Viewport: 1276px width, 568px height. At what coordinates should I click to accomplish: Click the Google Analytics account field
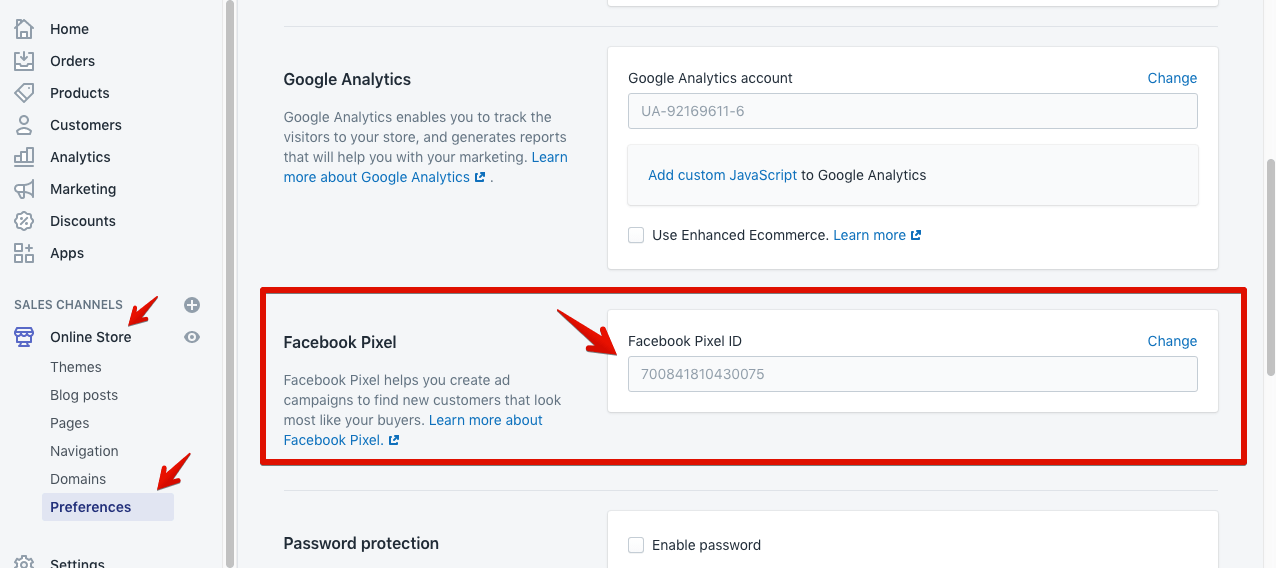(912, 111)
